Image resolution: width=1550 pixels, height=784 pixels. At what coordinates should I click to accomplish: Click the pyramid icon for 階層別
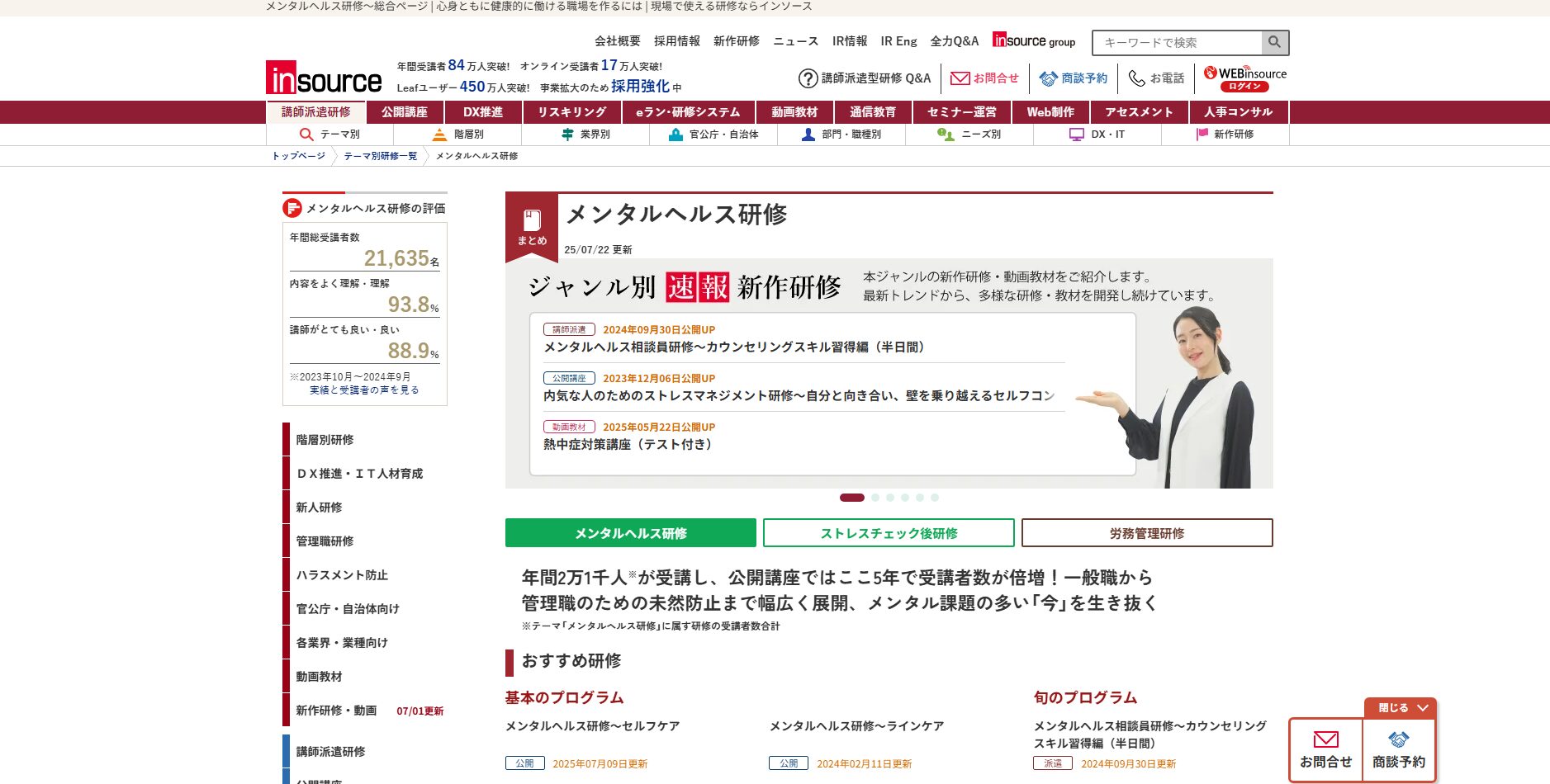pos(439,135)
